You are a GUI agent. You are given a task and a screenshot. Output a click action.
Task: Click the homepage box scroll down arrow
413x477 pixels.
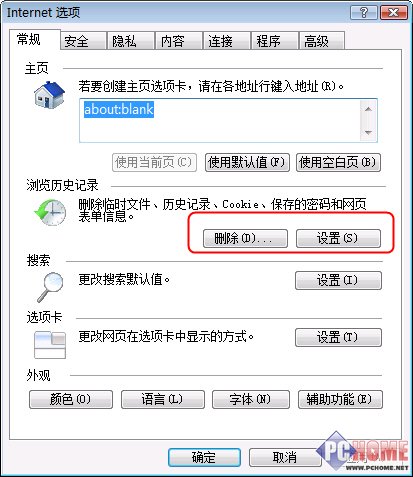368,132
